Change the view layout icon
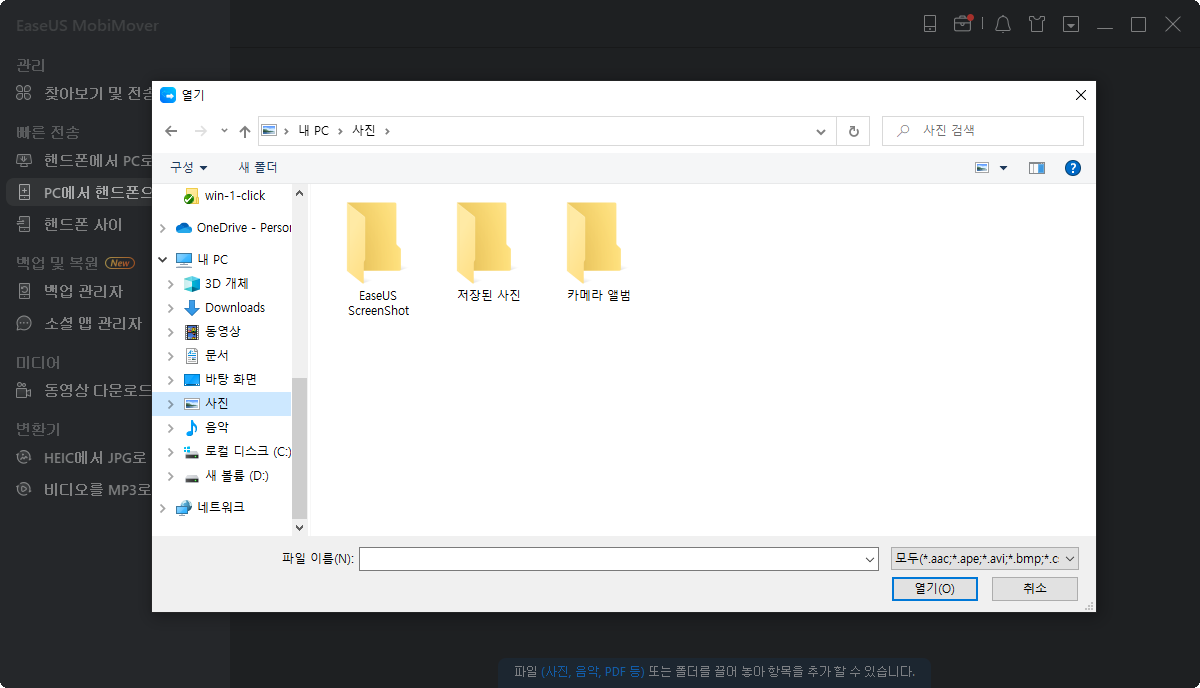Screen dimensions: 1200x688 [982, 168]
